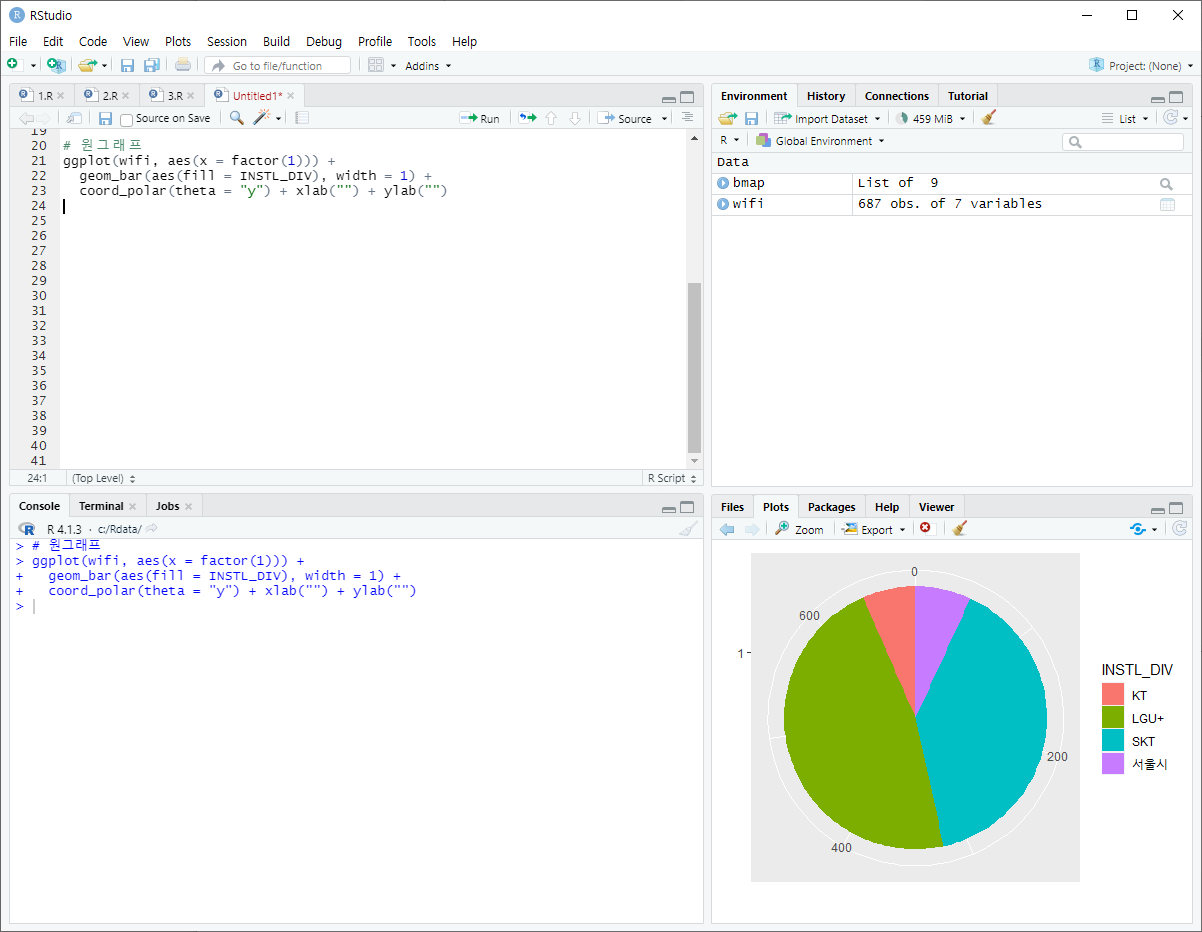Run the current line with Run button
The image size is (1202, 932).
[x=480, y=118]
